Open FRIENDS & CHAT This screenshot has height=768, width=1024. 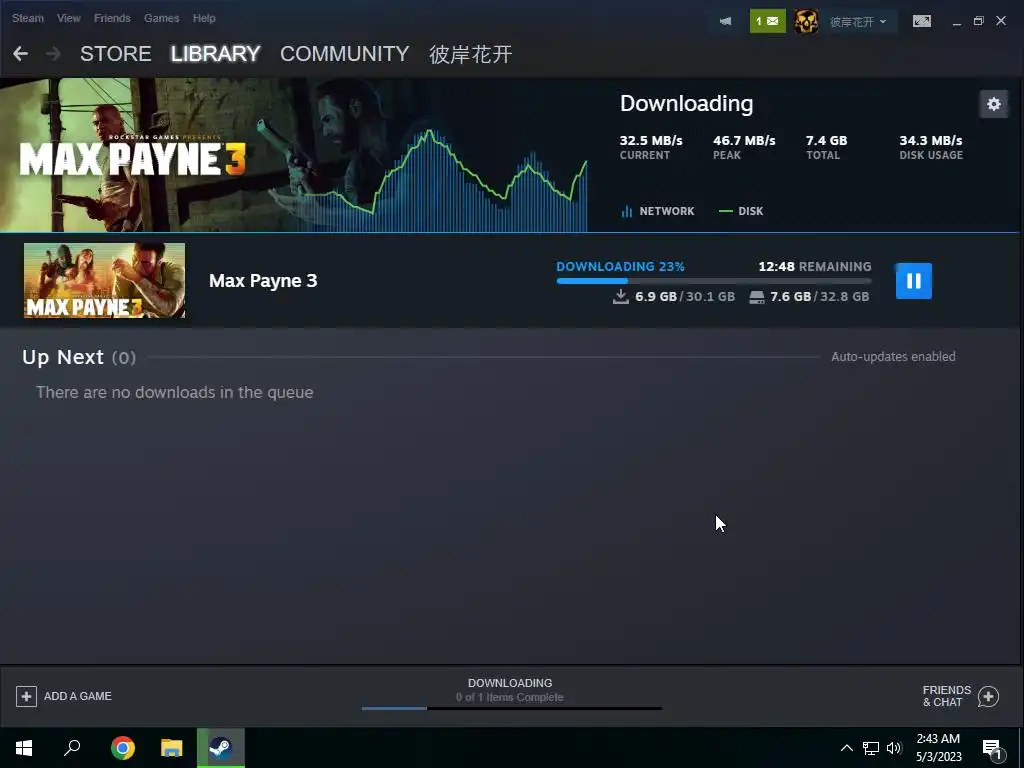coord(961,696)
